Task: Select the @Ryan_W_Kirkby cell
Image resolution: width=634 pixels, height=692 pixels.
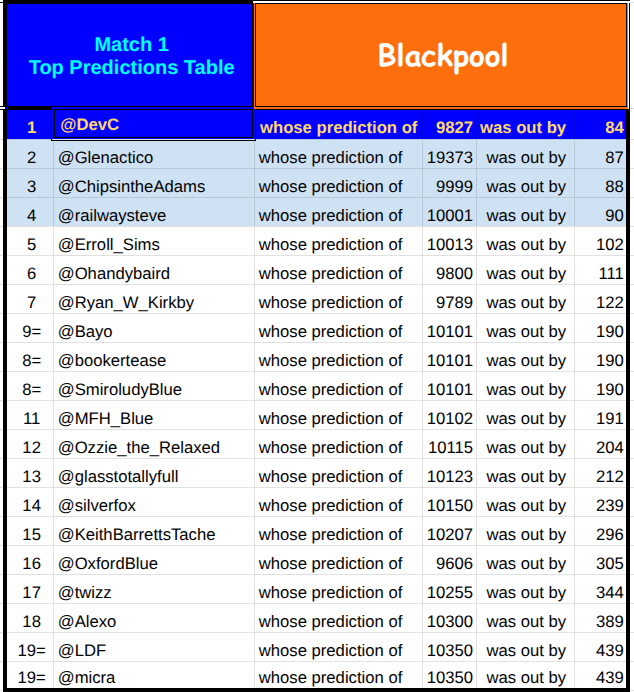Action: [x=154, y=303]
